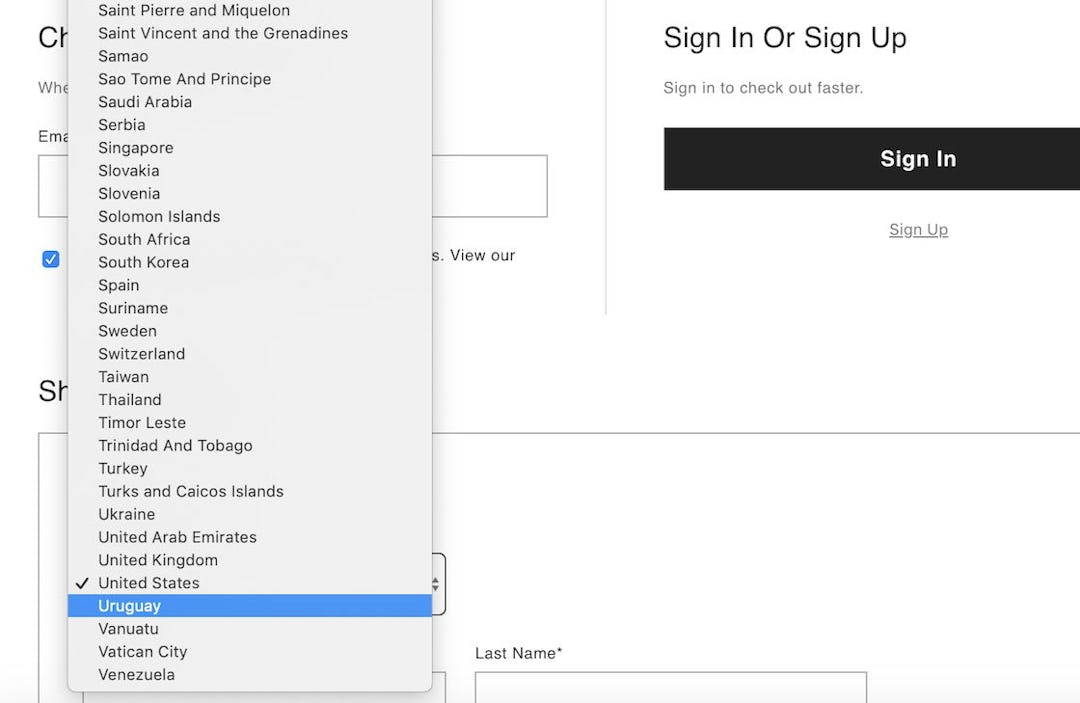Select South Korea in the dropdown
The height and width of the screenshot is (703, 1080).
(143, 262)
